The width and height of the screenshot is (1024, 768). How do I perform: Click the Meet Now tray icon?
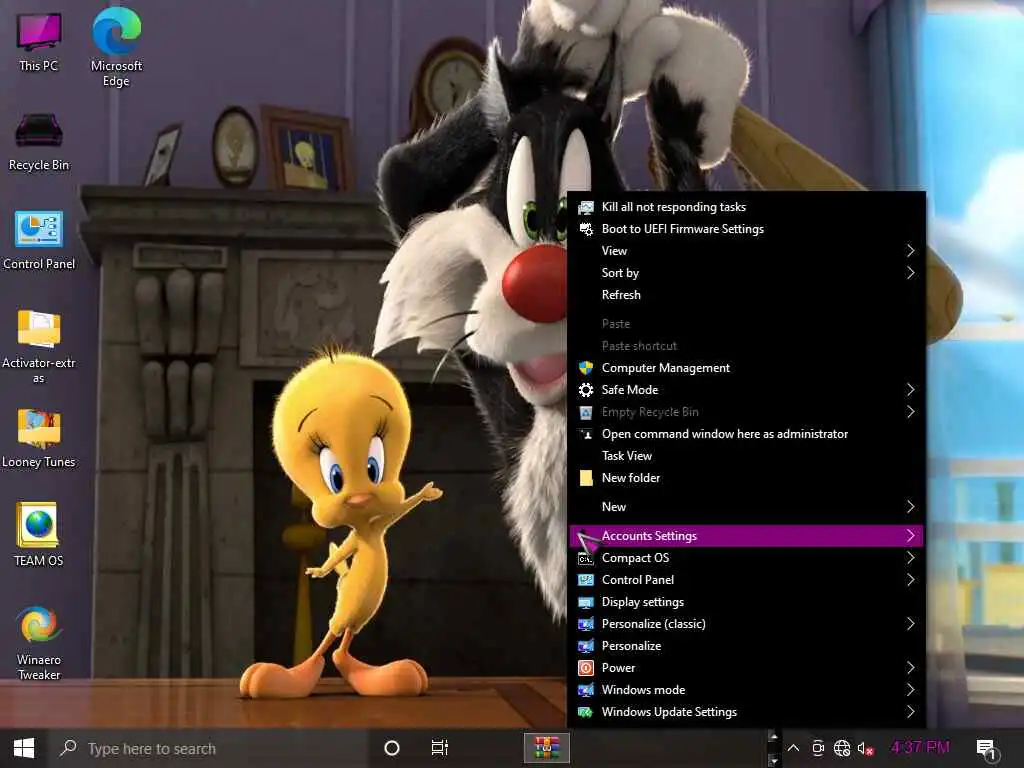point(818,748)
